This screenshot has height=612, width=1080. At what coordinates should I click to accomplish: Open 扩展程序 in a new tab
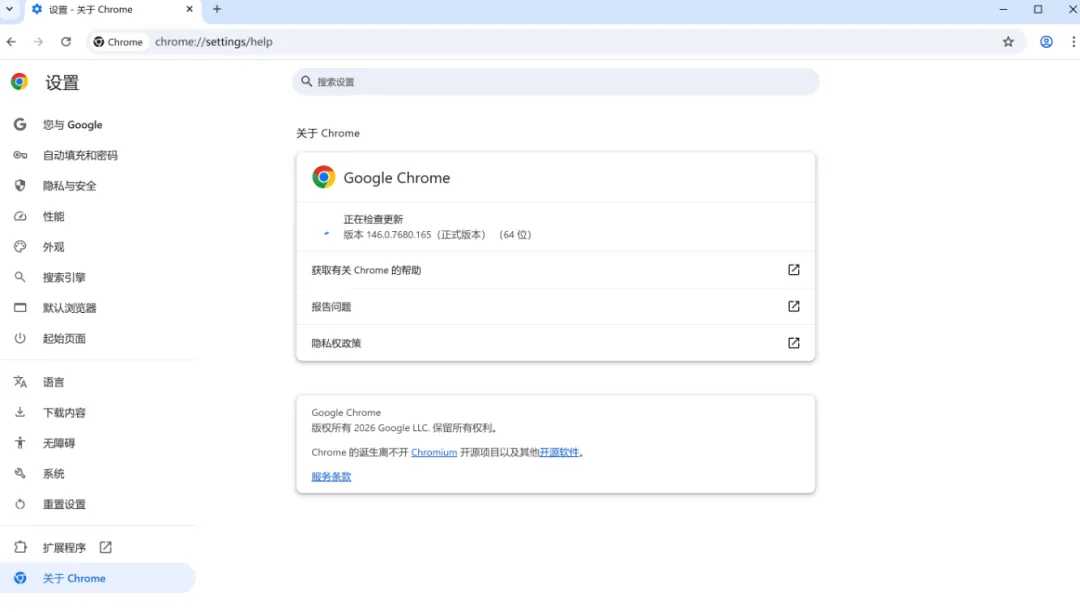coord(98,547)
